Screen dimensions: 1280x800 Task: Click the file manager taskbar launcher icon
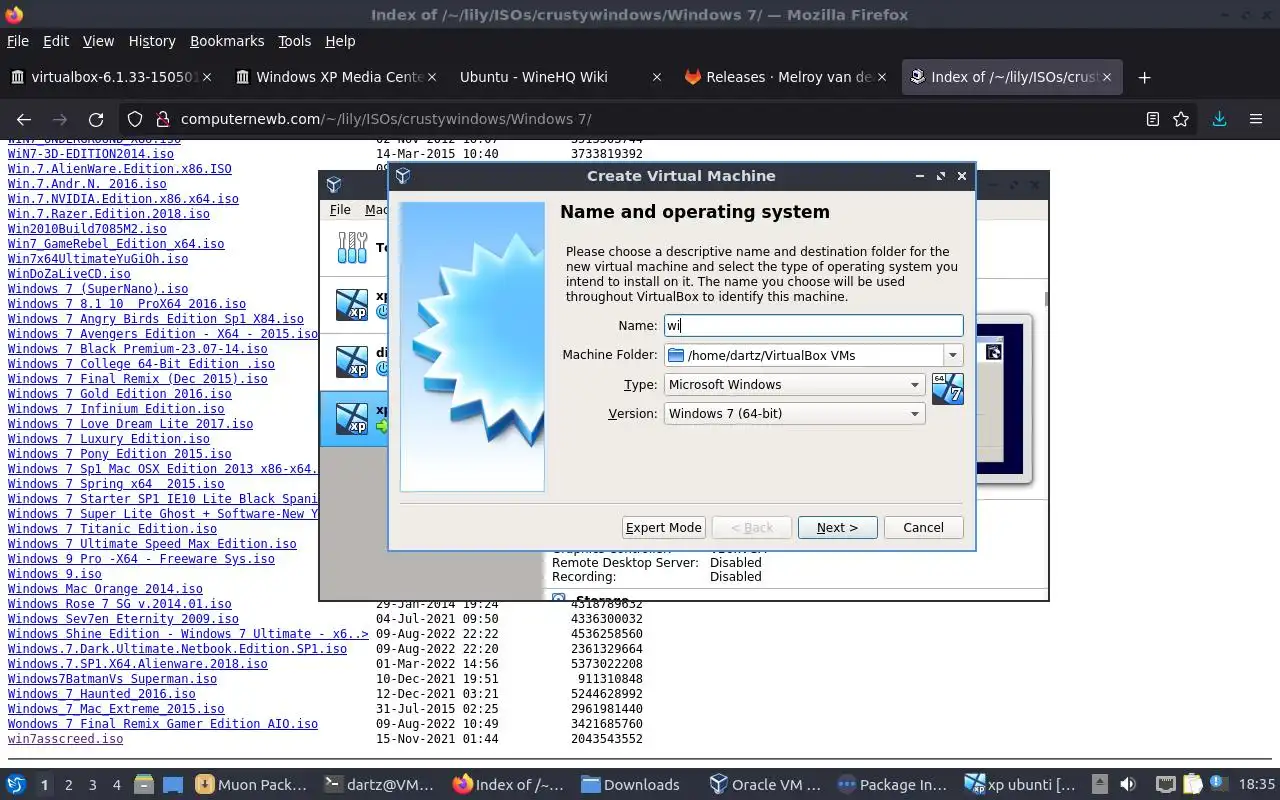click(x=143, y=785)
